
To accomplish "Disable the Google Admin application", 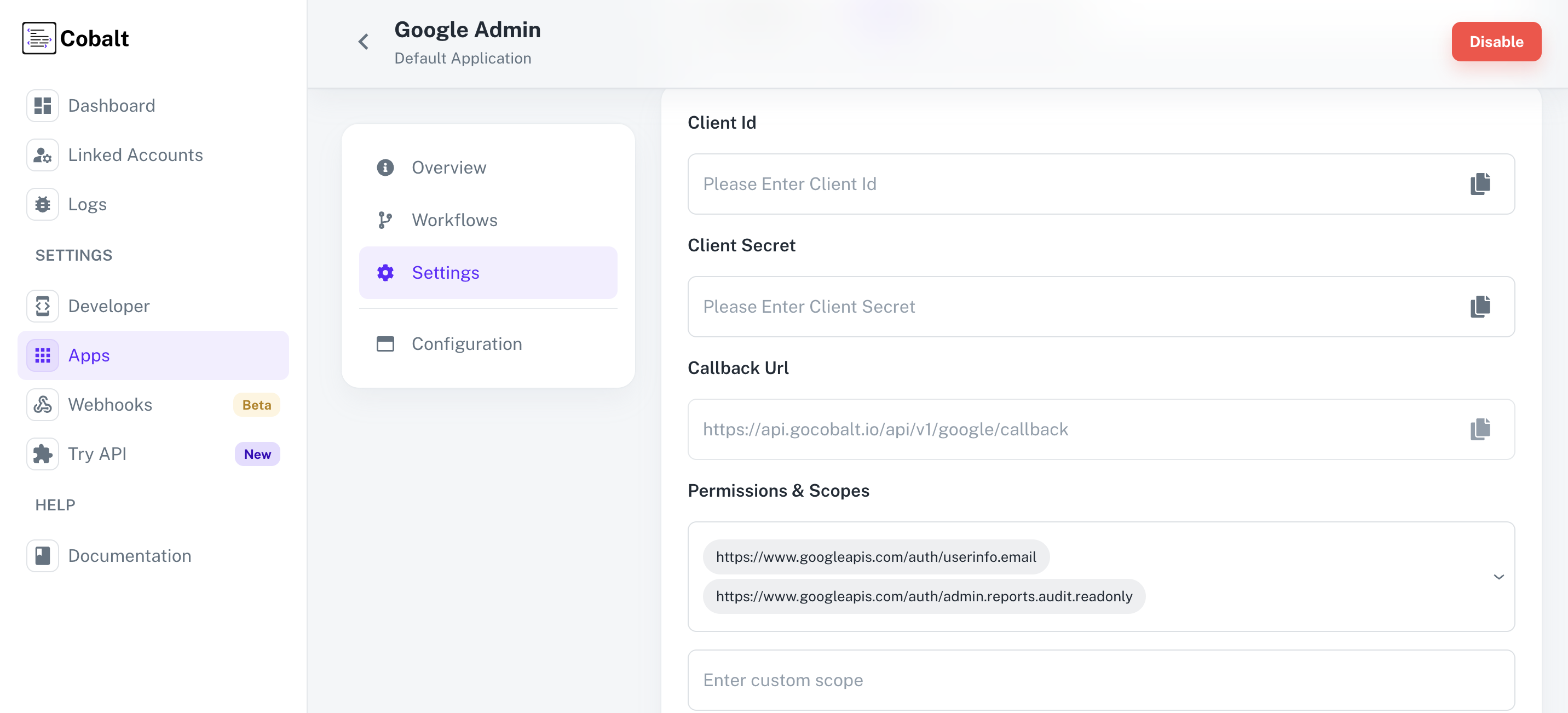I will (x=1496, y=42).
